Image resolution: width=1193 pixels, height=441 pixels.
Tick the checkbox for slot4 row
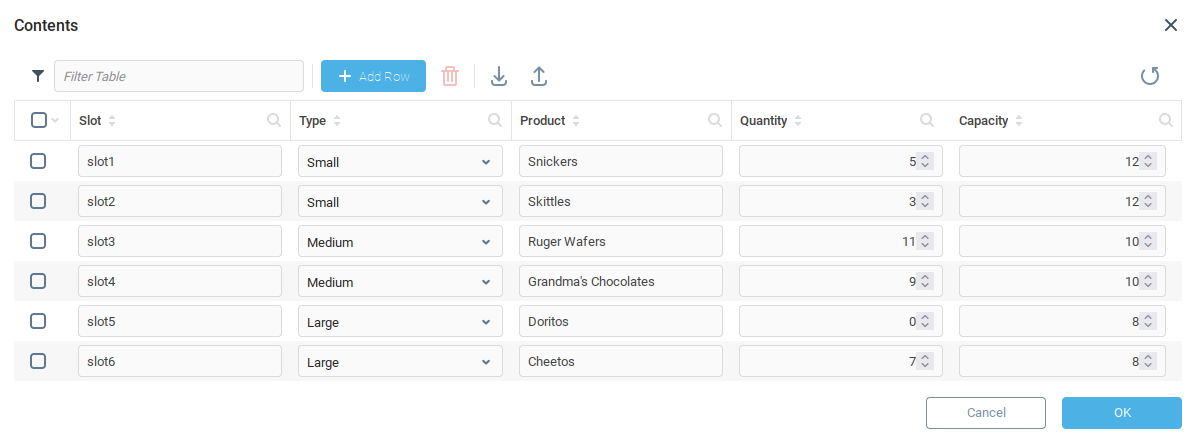[38, 281]
